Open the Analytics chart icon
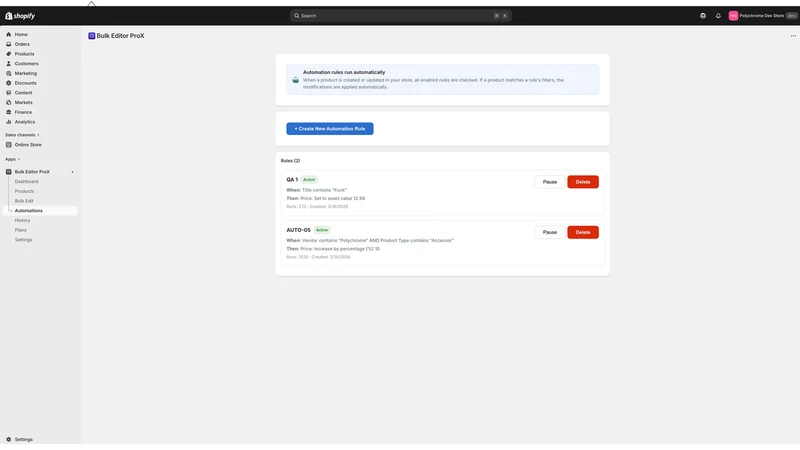Viewport: 800px width, 450px height. pos(9,121)
